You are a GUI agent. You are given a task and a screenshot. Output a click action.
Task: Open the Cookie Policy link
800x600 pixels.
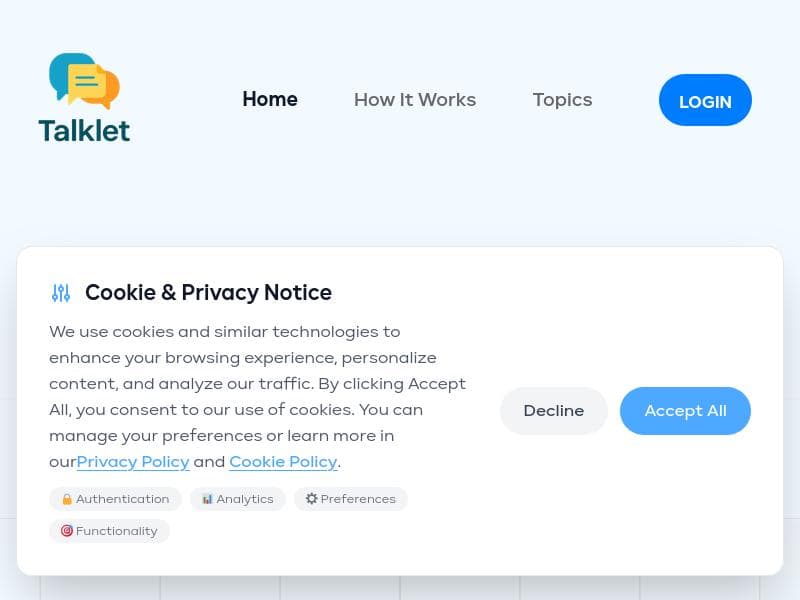click(x=283, y=461)
